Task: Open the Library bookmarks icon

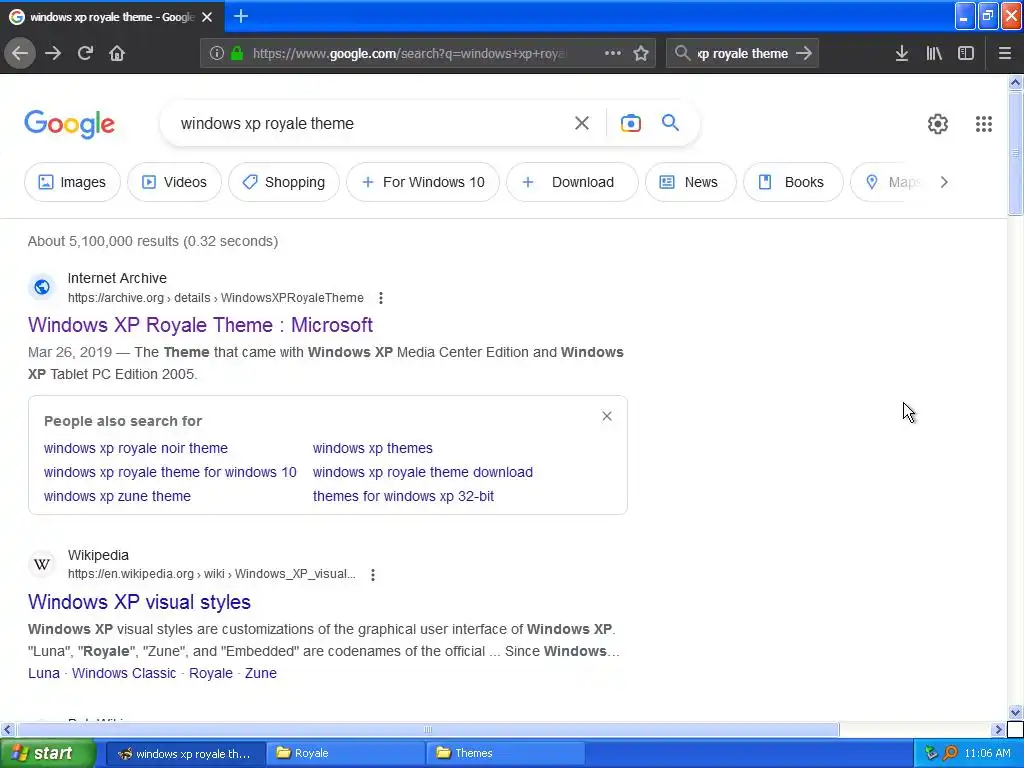Action: pyautogui.click(x=934, y=54)
